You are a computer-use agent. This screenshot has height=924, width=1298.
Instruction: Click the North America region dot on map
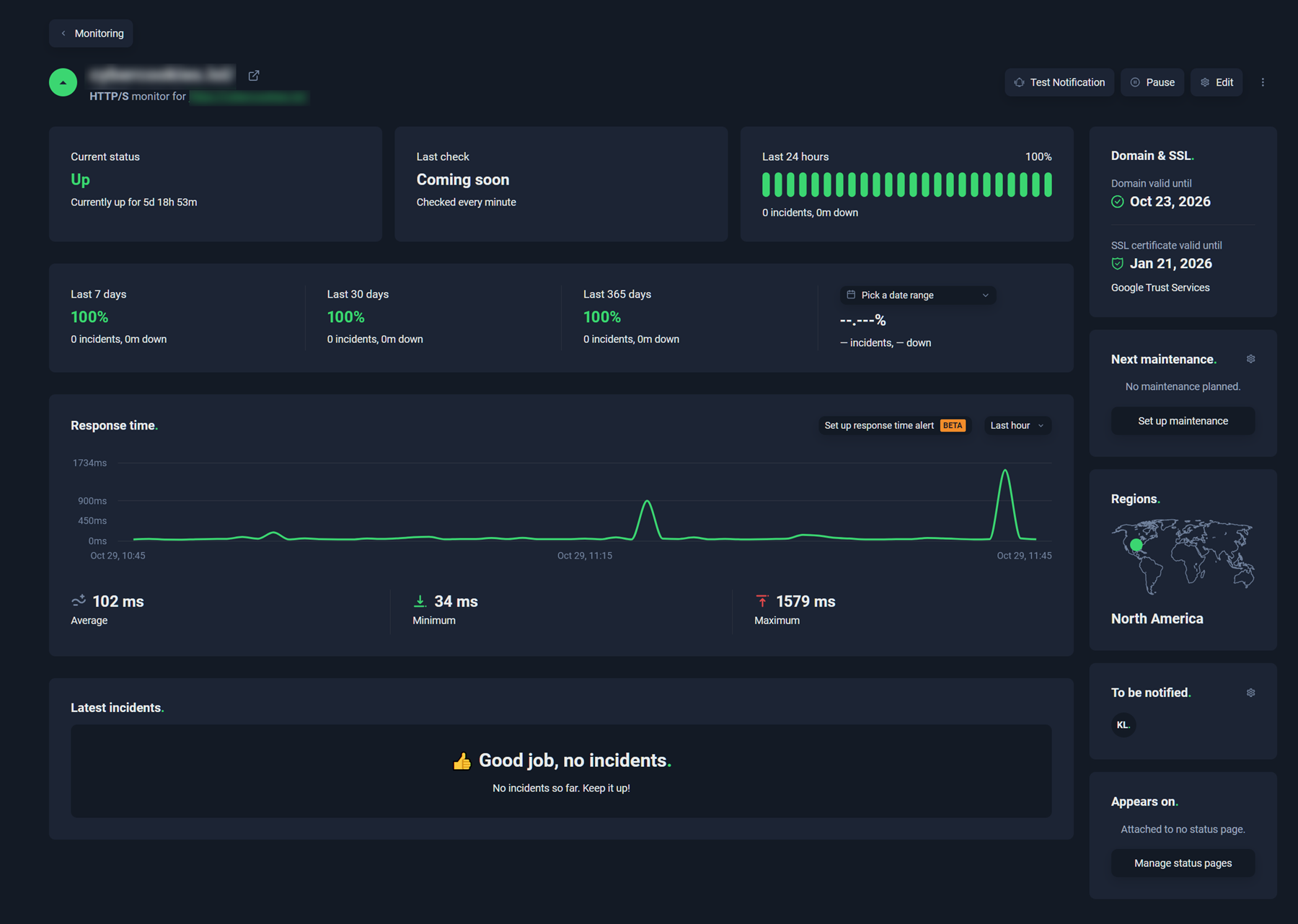(1136, 545)
